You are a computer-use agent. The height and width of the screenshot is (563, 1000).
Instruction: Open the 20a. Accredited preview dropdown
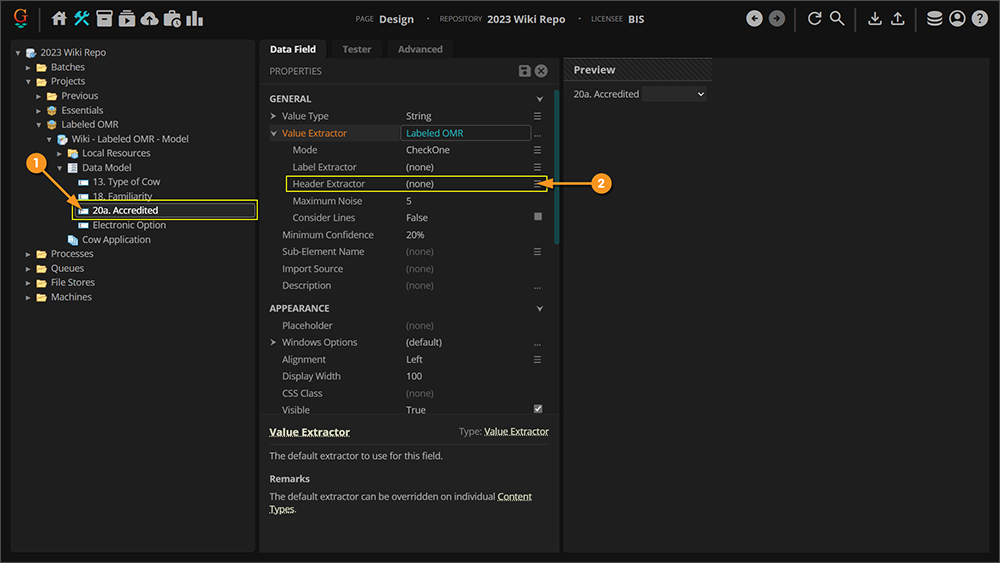tap(674, 94)
